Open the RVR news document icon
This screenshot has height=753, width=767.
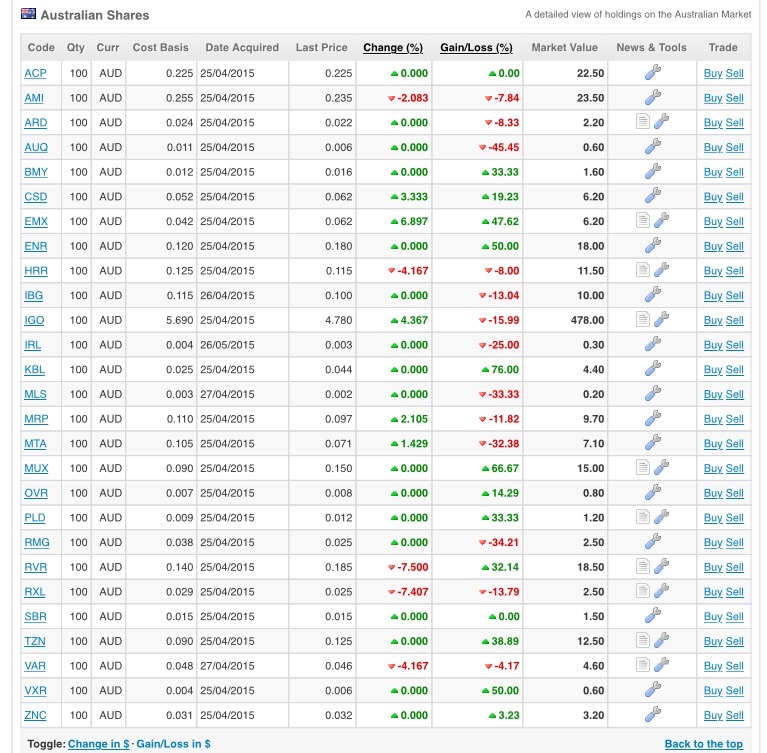pyautogui.click(x=643, y=566)
